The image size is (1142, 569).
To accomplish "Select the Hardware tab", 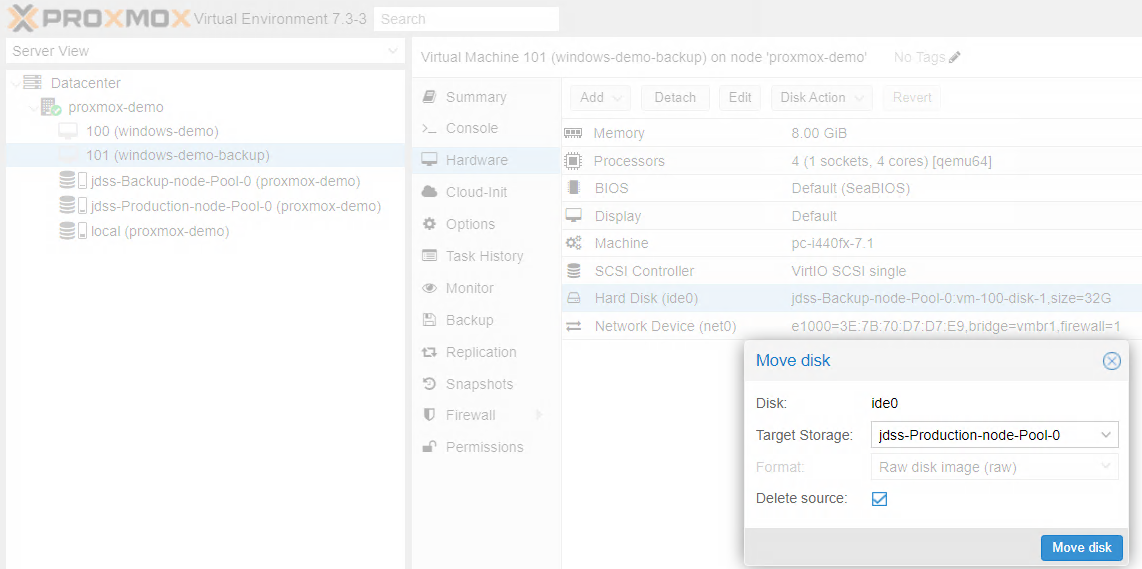I will [486, 160].
